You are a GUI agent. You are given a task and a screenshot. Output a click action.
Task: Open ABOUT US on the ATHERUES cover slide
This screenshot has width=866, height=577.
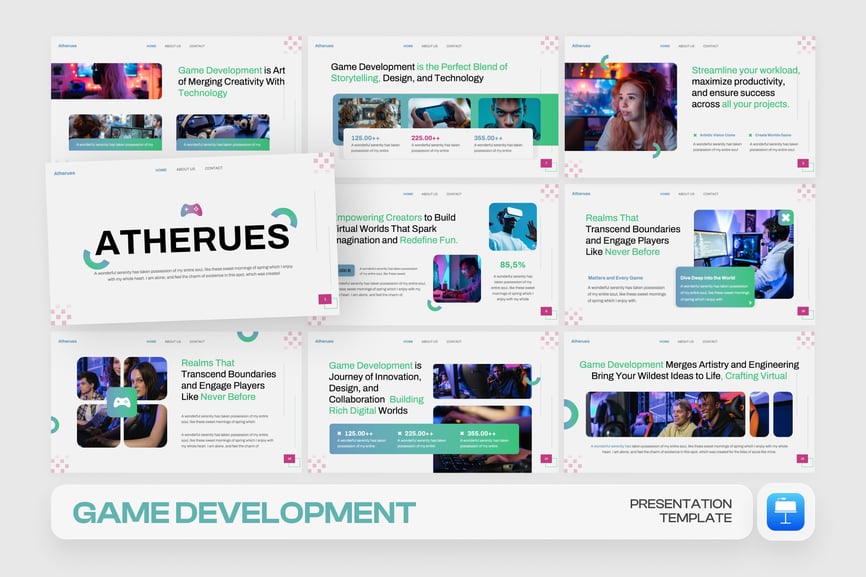tap(186, 169)
